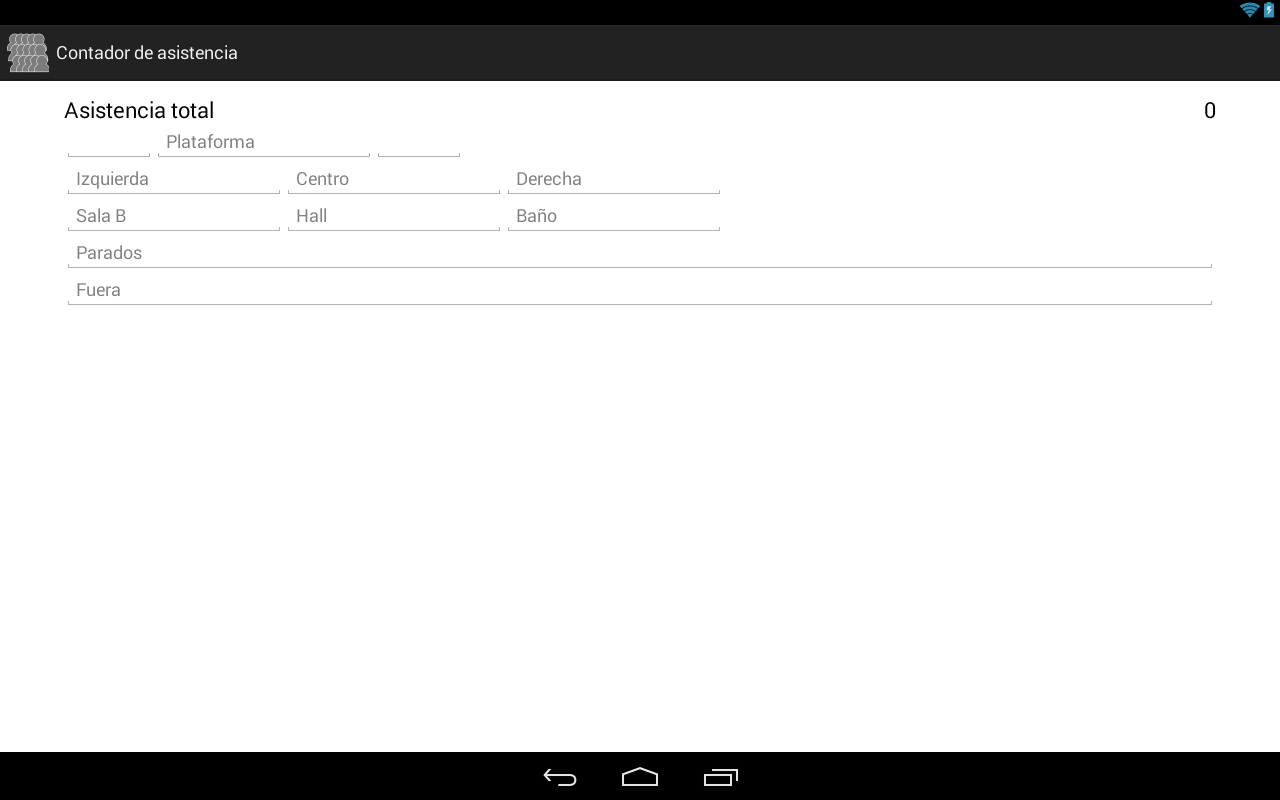Focus the Sala B input field
Viewport: 1280px width, 800px height.
(x=174, y=216)
